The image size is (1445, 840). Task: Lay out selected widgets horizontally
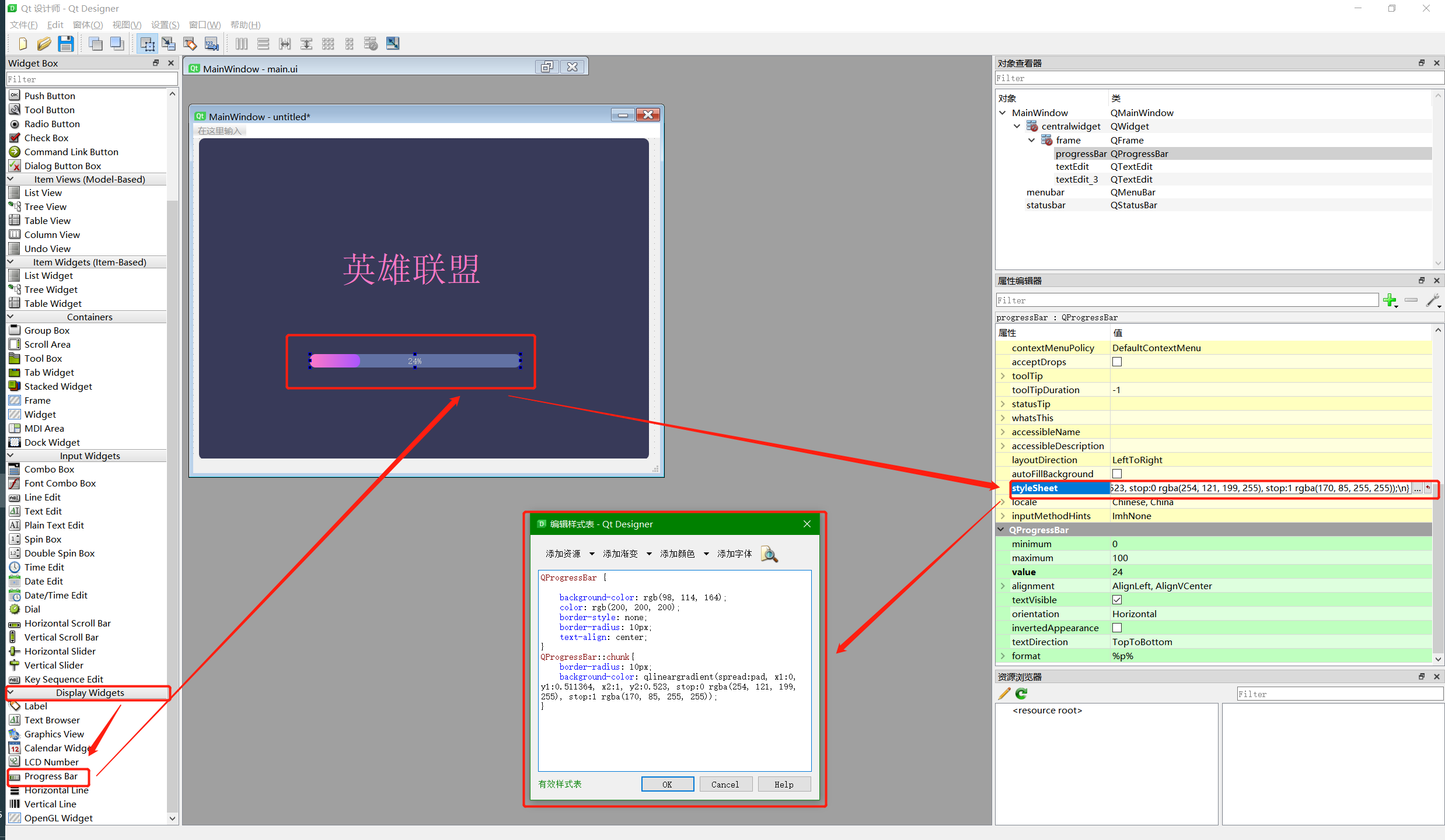(241, 43)
